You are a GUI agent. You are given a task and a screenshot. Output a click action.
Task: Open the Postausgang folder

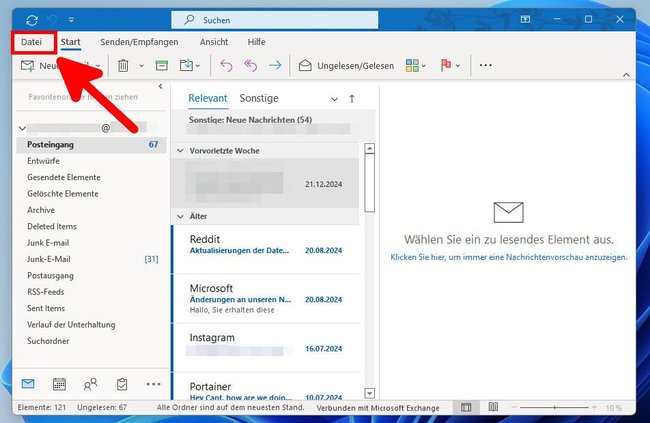click(x=50, y=276)
